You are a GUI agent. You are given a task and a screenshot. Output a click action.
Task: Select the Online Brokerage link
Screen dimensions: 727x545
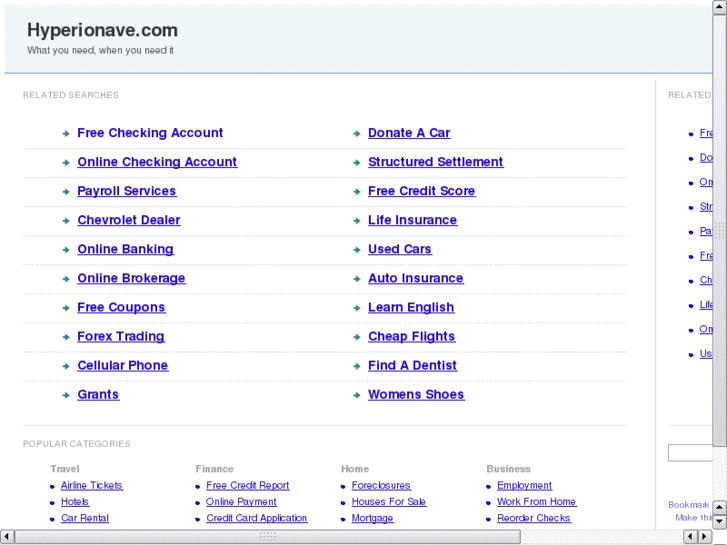click(131, 278)
